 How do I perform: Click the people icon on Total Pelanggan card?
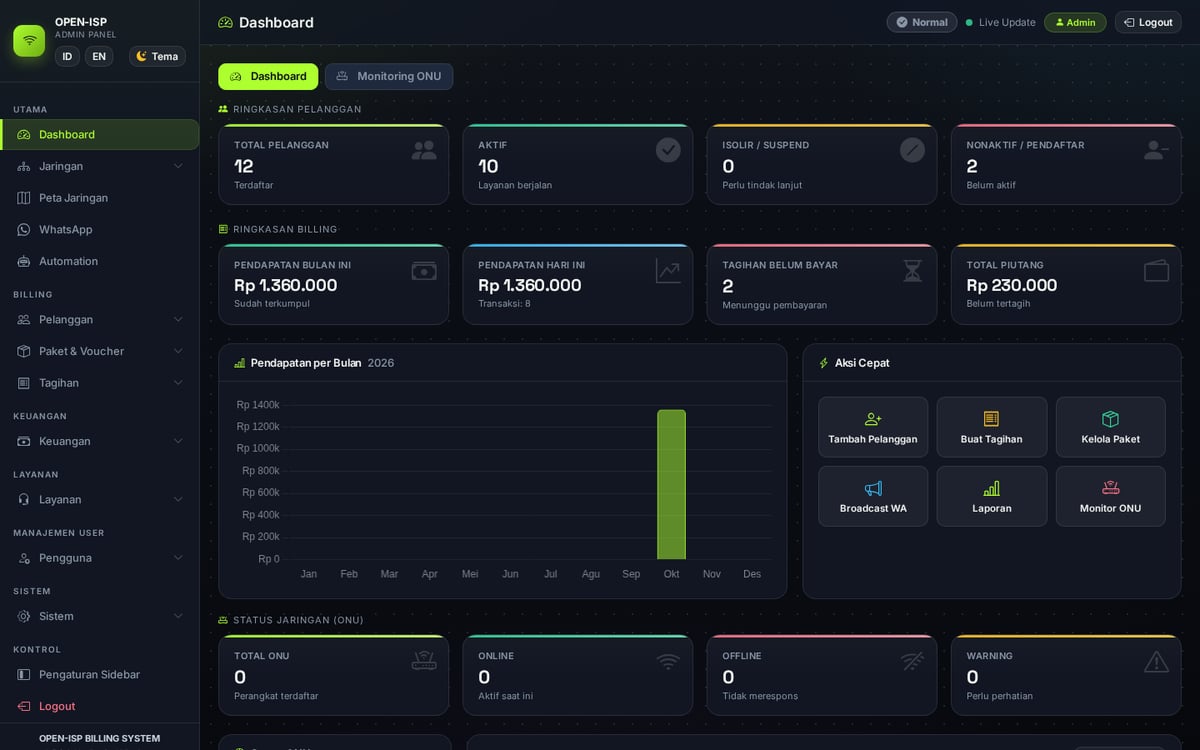click(x=424, y=150)
